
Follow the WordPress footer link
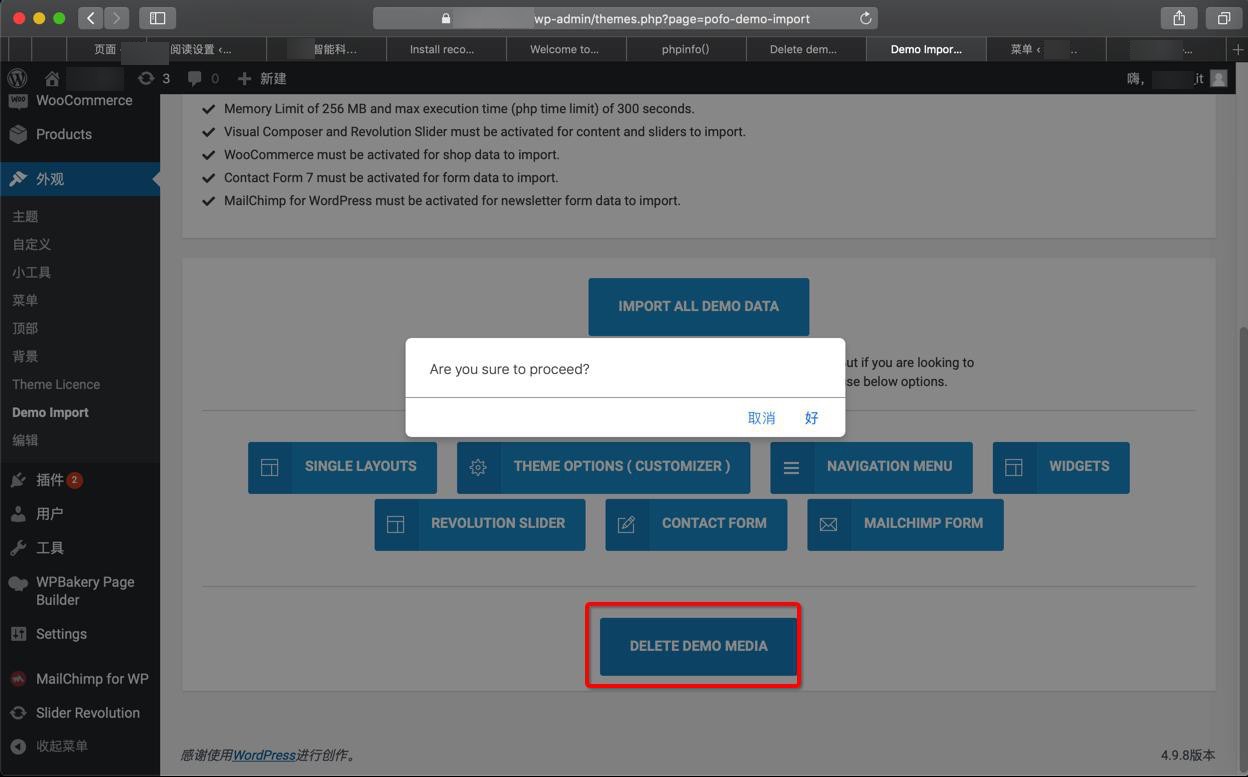pos(264,755)
